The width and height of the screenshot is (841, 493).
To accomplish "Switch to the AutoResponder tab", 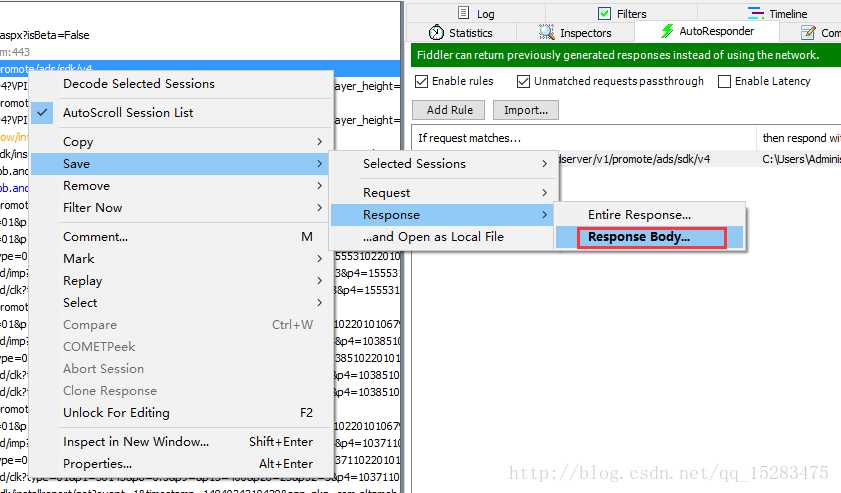I will click(x=707, y=31).
